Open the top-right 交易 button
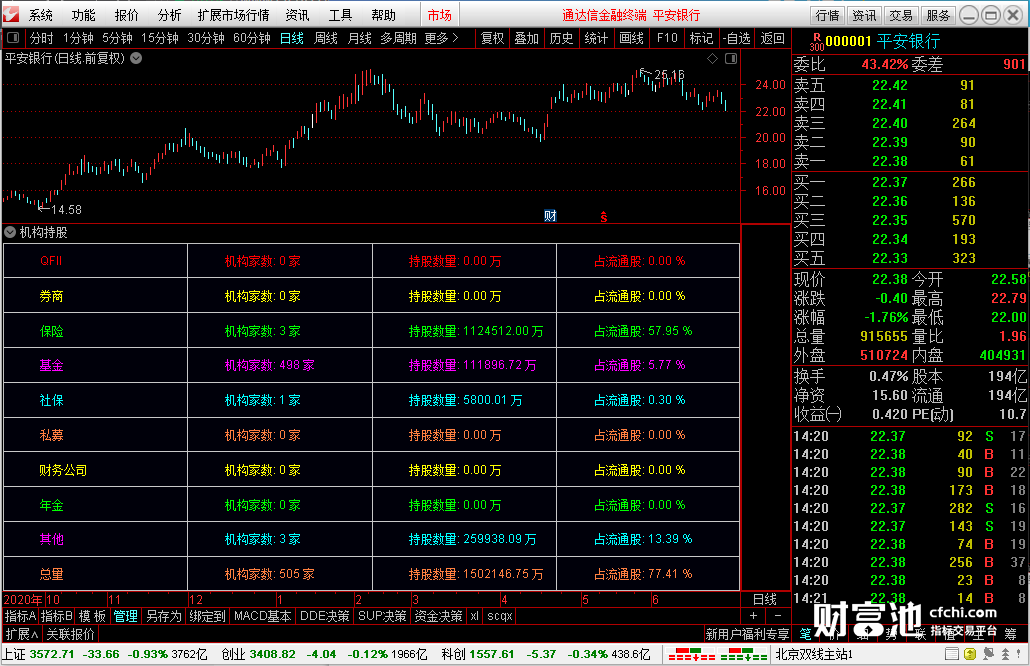Image resolution: width=1030 pixels, height=666 pixels. [901, 15]
